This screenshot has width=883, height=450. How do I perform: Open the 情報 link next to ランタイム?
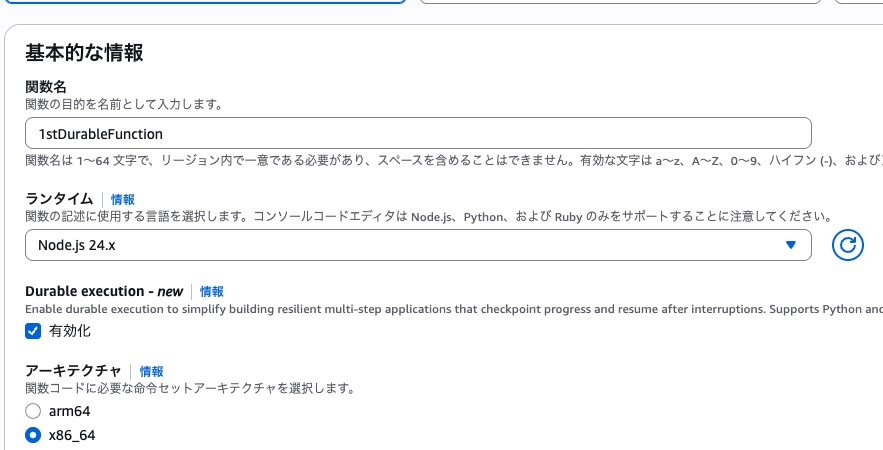pyautogui.click(x=123, y=199)
